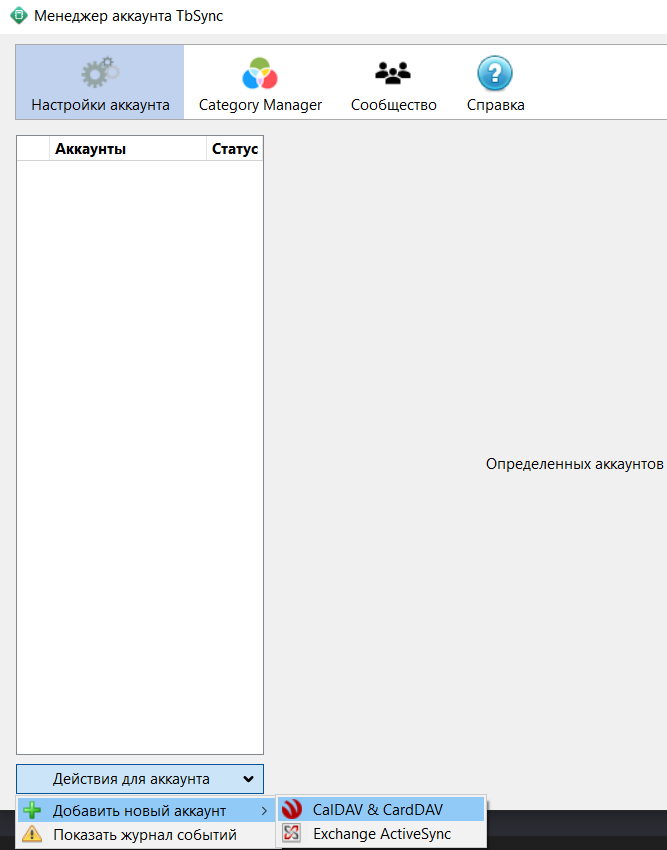667x850 pixels.
Task: Click the yellow warning triangle icon
Action: point(32,834)
